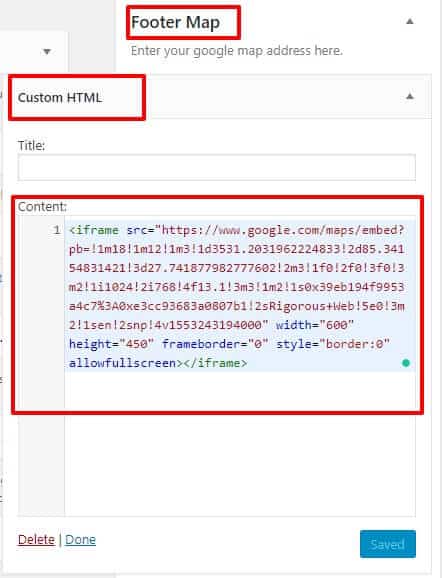Click the style="border:0" attribute
Image resolution: width=442 pixels, height=578 pixels.
(x=333, y=344)
